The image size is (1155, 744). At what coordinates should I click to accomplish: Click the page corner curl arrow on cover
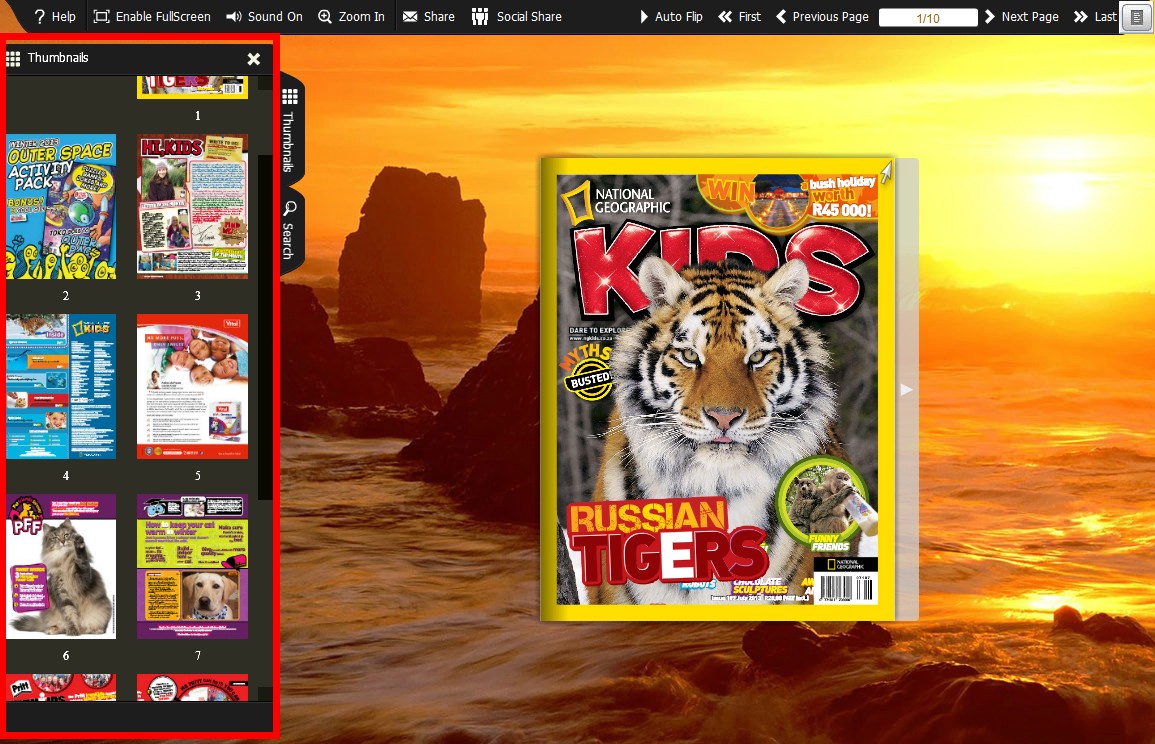pyautogui.click(x=886, y=172)
